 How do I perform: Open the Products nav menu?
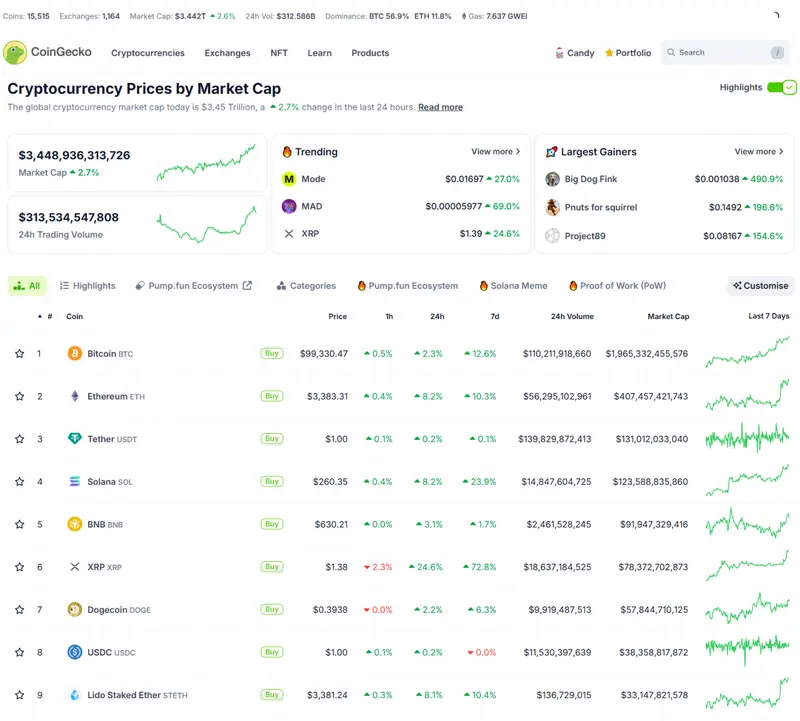[x=370, y=53]
